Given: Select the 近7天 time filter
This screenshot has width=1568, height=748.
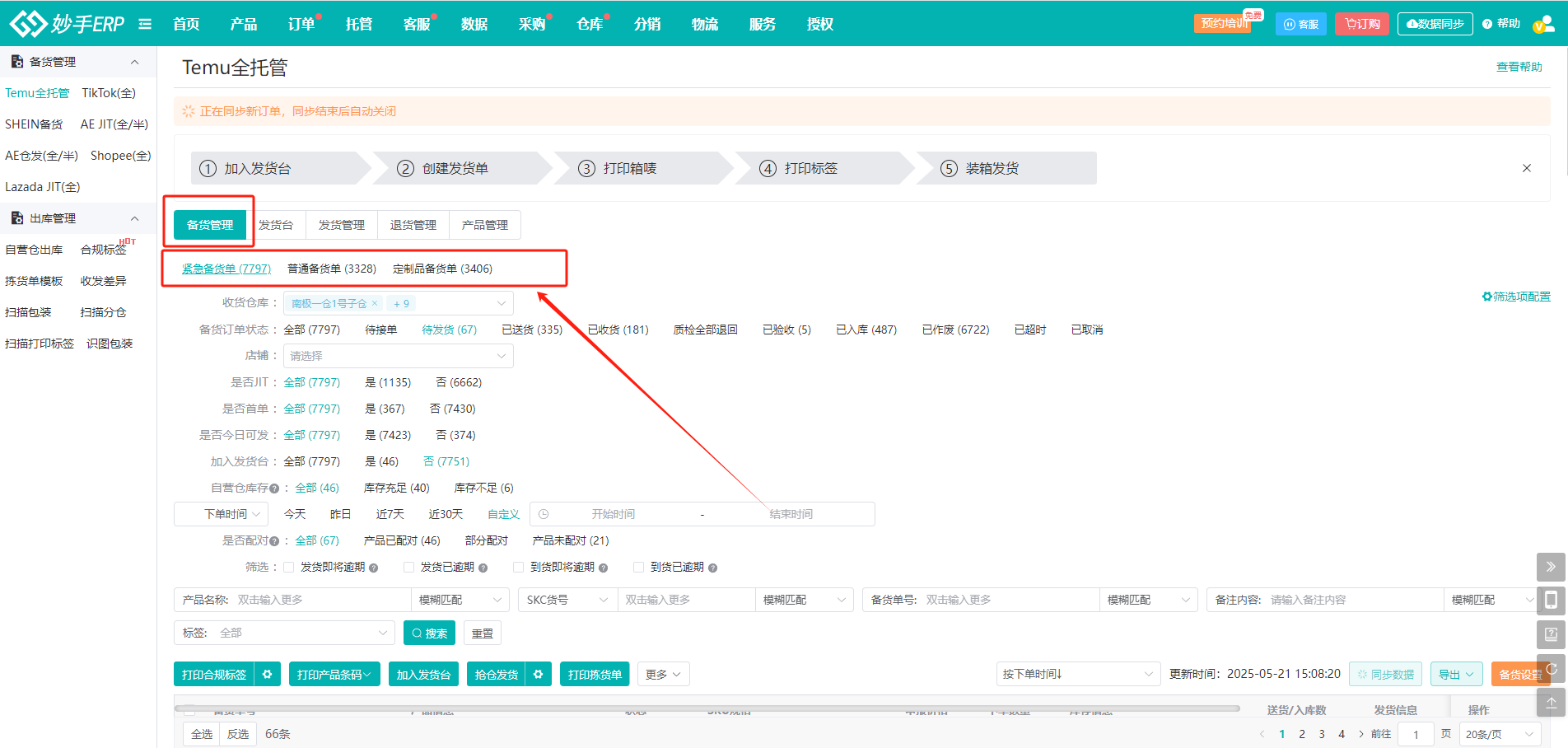Looking at the screenshot, I should tap(390, 514).
